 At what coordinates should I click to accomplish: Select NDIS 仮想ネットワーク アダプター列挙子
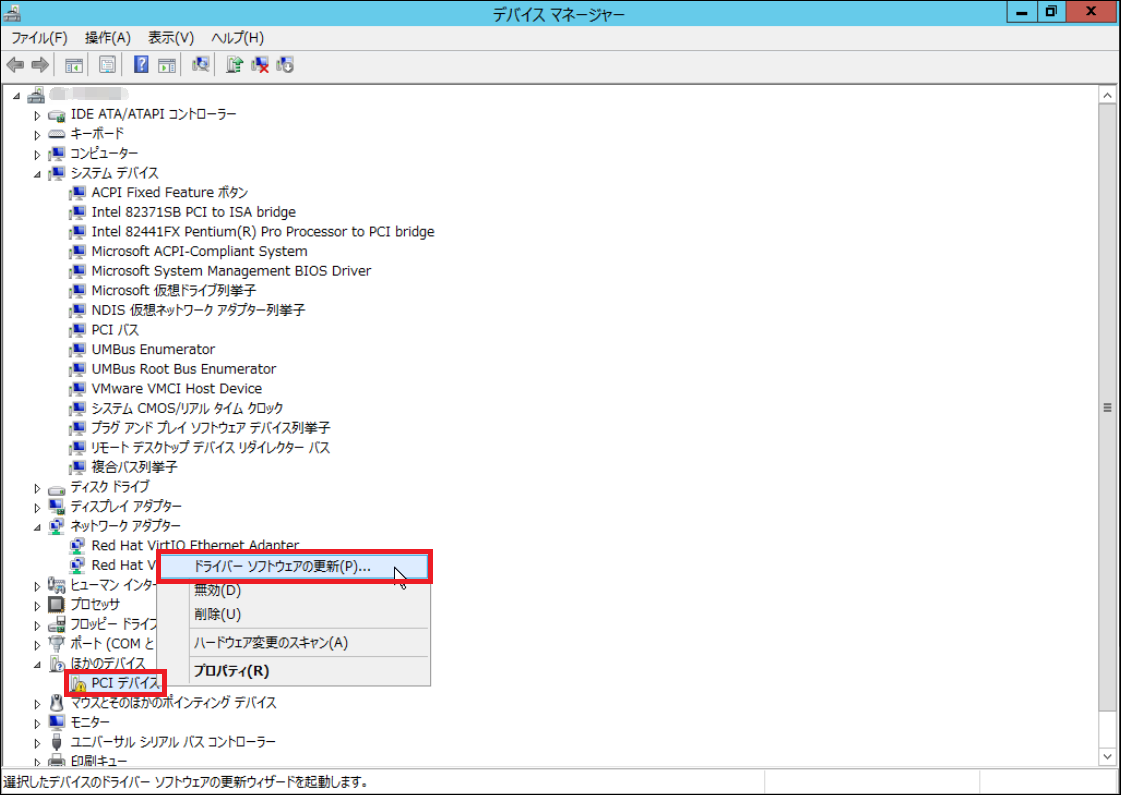point(198,310)
